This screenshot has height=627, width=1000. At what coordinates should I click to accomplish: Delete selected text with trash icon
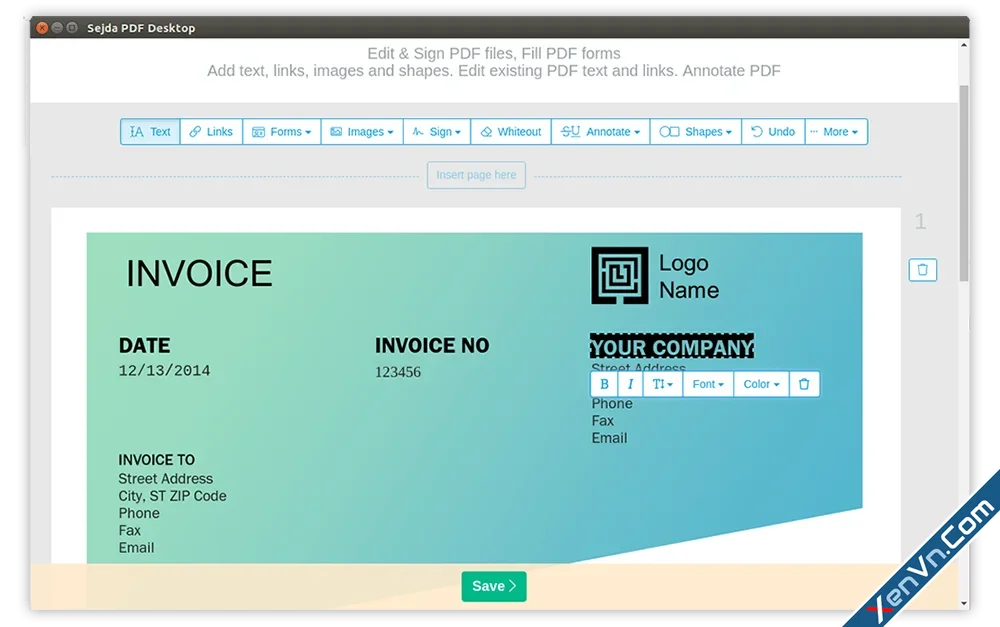(x=804, y=384)
